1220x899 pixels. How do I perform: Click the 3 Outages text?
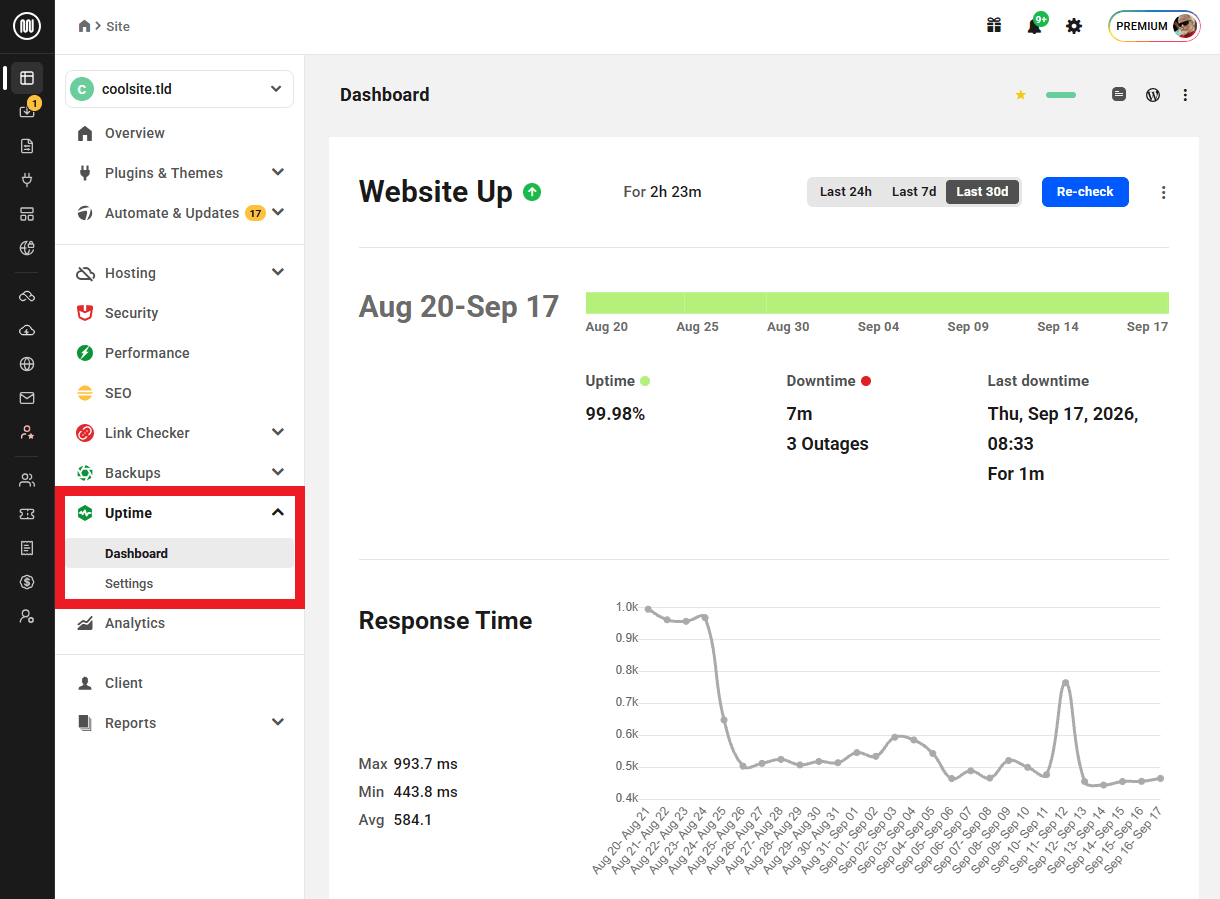827,444
